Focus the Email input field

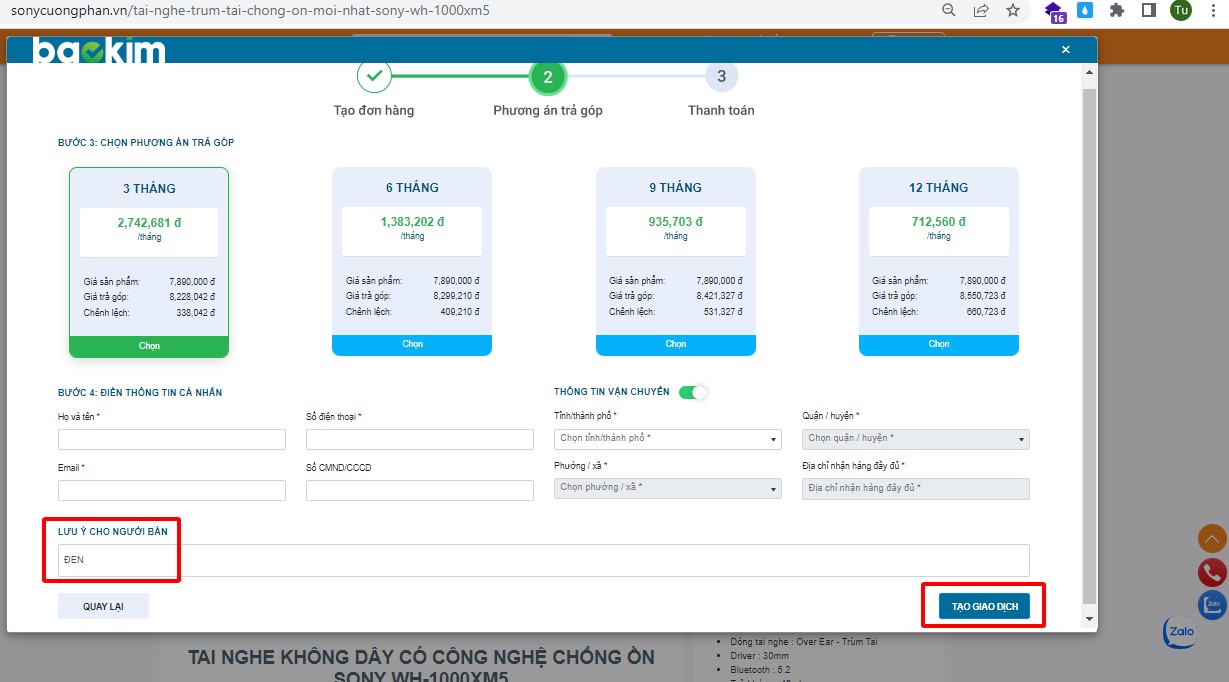coord(172,490)
